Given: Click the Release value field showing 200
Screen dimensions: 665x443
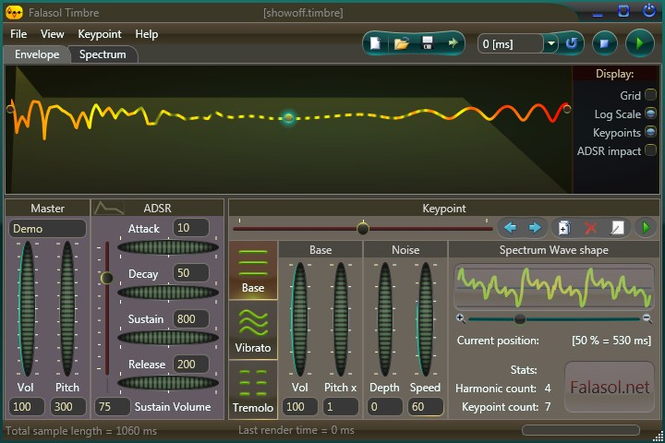Looking at the screenshot, I should coord(191,364).
